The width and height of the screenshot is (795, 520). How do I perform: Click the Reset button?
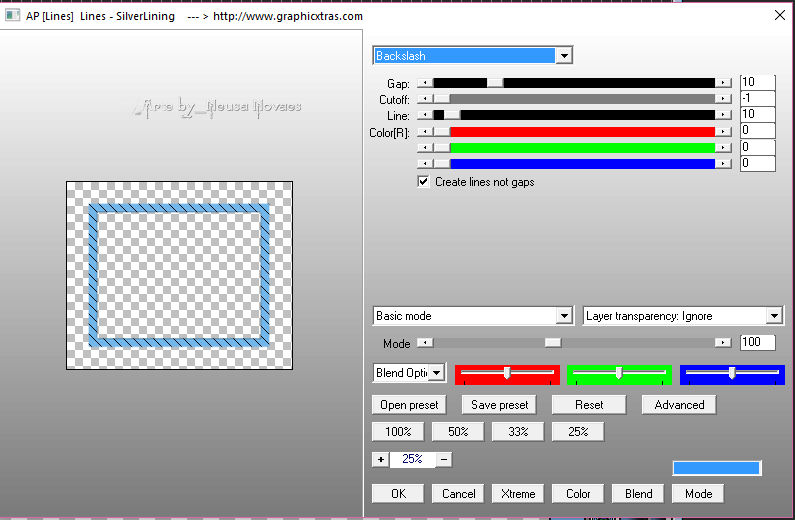coord(589,405)
